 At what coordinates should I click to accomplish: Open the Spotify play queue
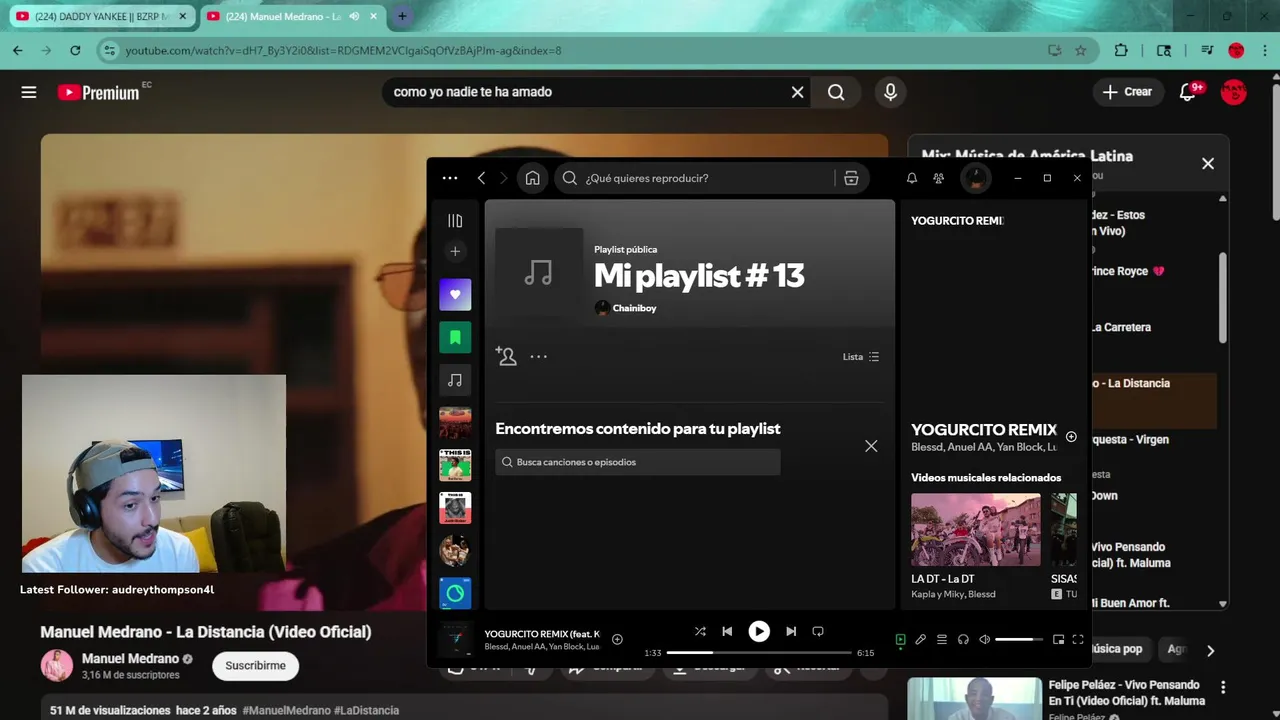coord(942,639)
